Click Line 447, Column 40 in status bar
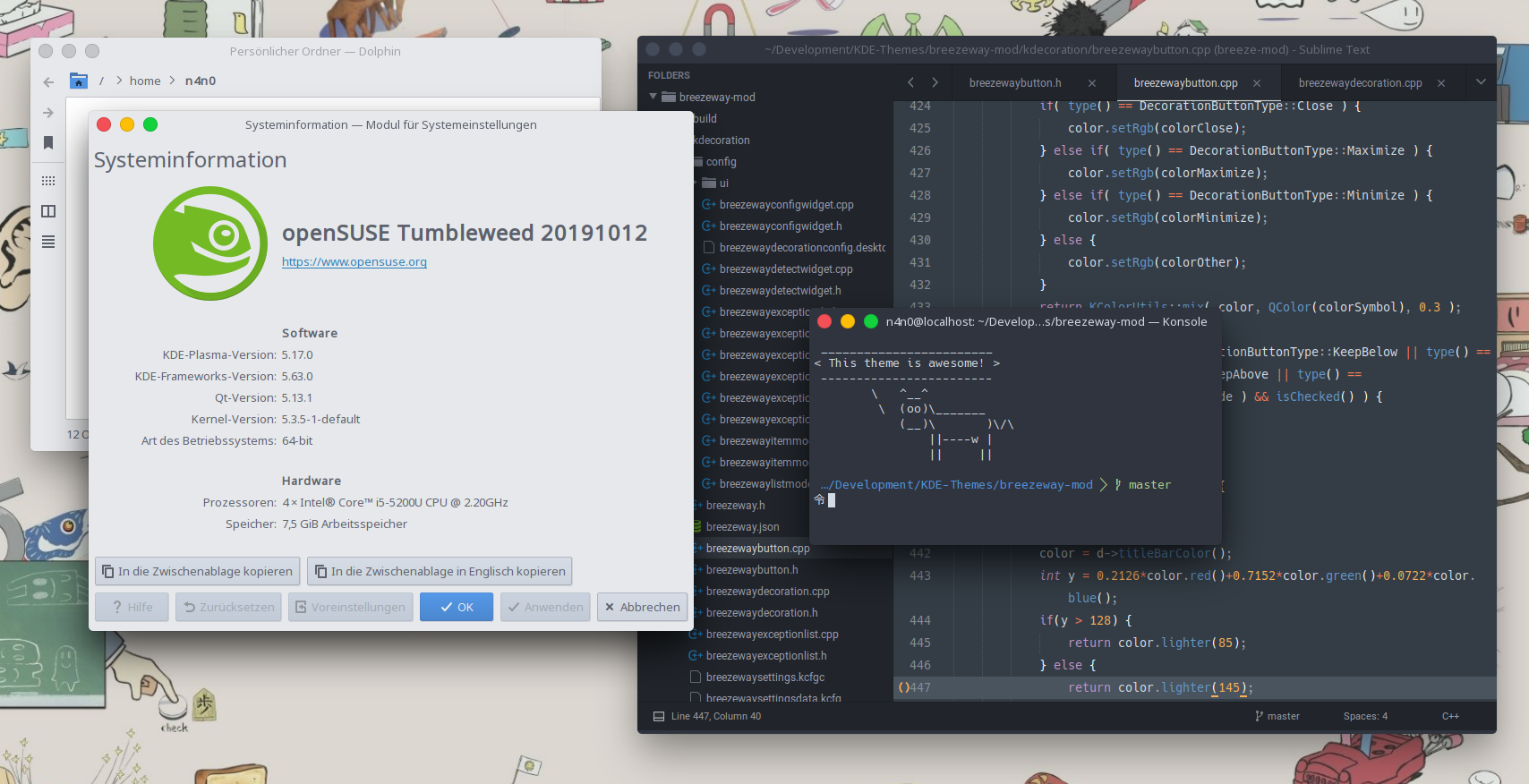The height and width of the screenshot is (784, 1529). pyautogui.click(x=716, y=716)
